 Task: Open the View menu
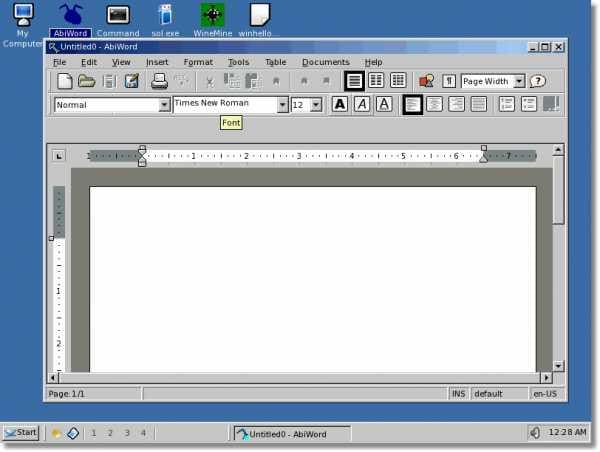tap(121, 62)
